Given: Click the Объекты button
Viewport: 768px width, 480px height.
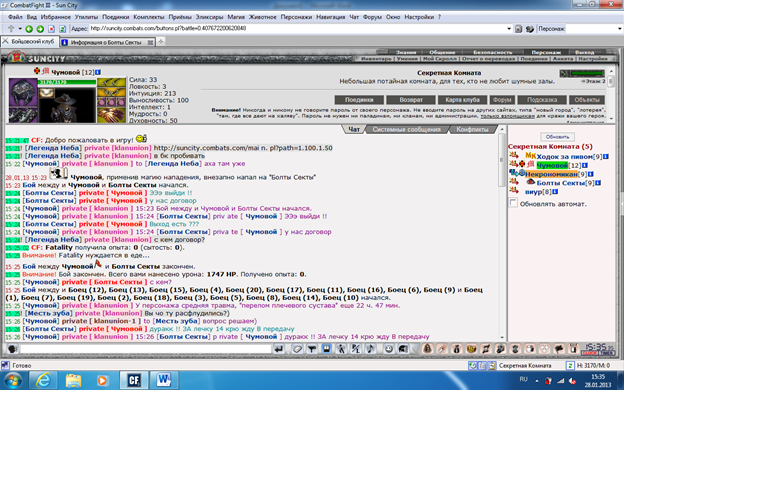Looking at the screenshot, I should 587,100.
